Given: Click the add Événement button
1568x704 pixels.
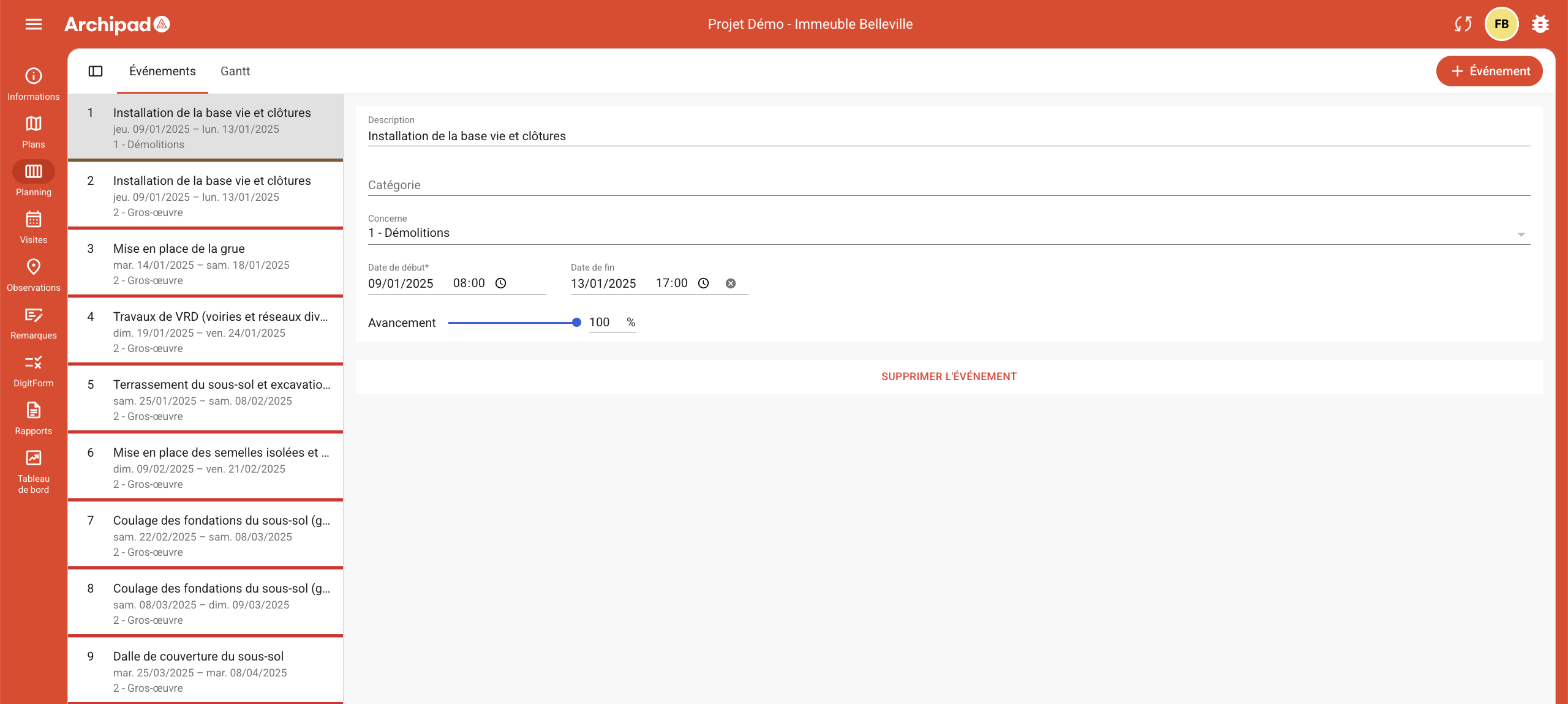Looking at the screenshot, I should pyautogui.click(x=1489, y=71).
